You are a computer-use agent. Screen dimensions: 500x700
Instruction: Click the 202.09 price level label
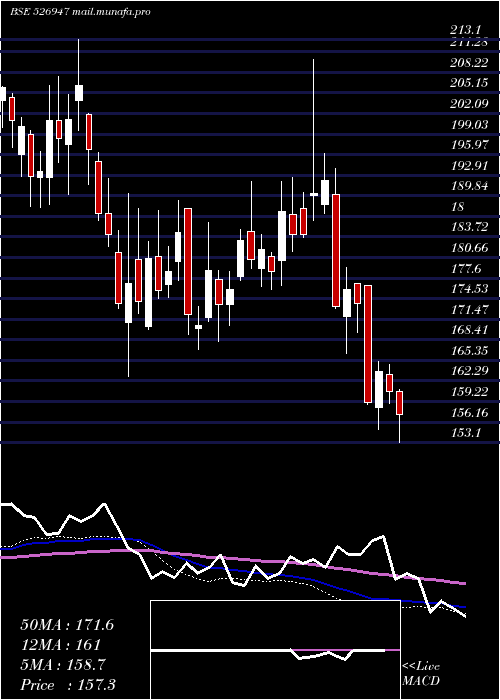coord(469,104)
